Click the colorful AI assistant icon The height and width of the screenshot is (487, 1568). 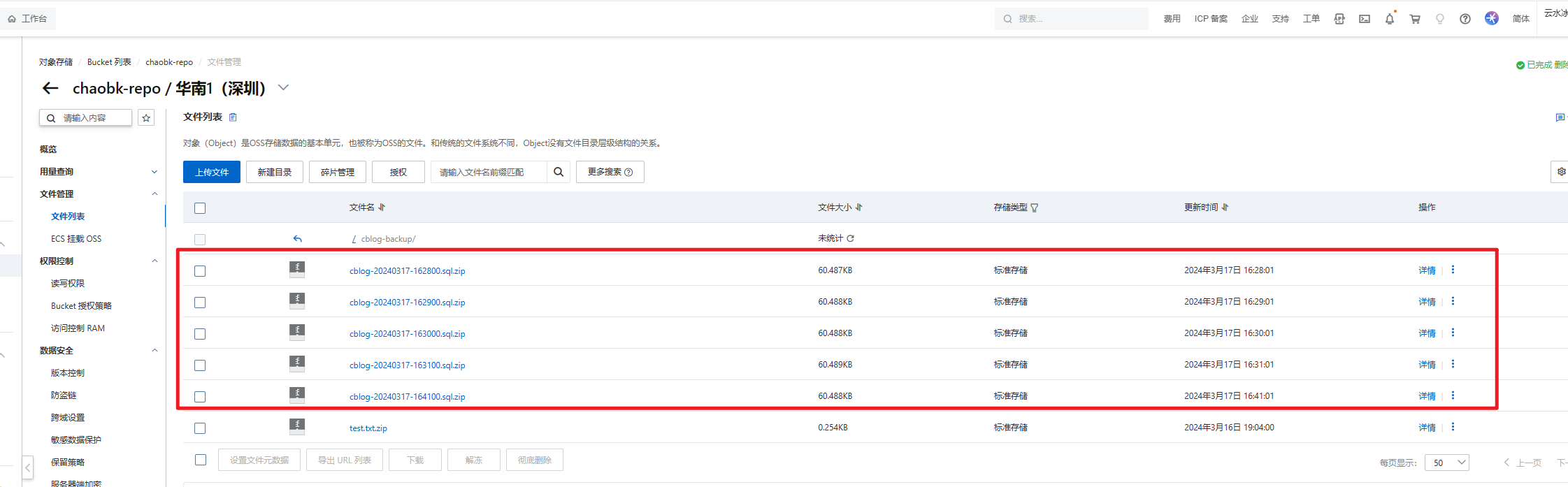(x=1492, y=18)
